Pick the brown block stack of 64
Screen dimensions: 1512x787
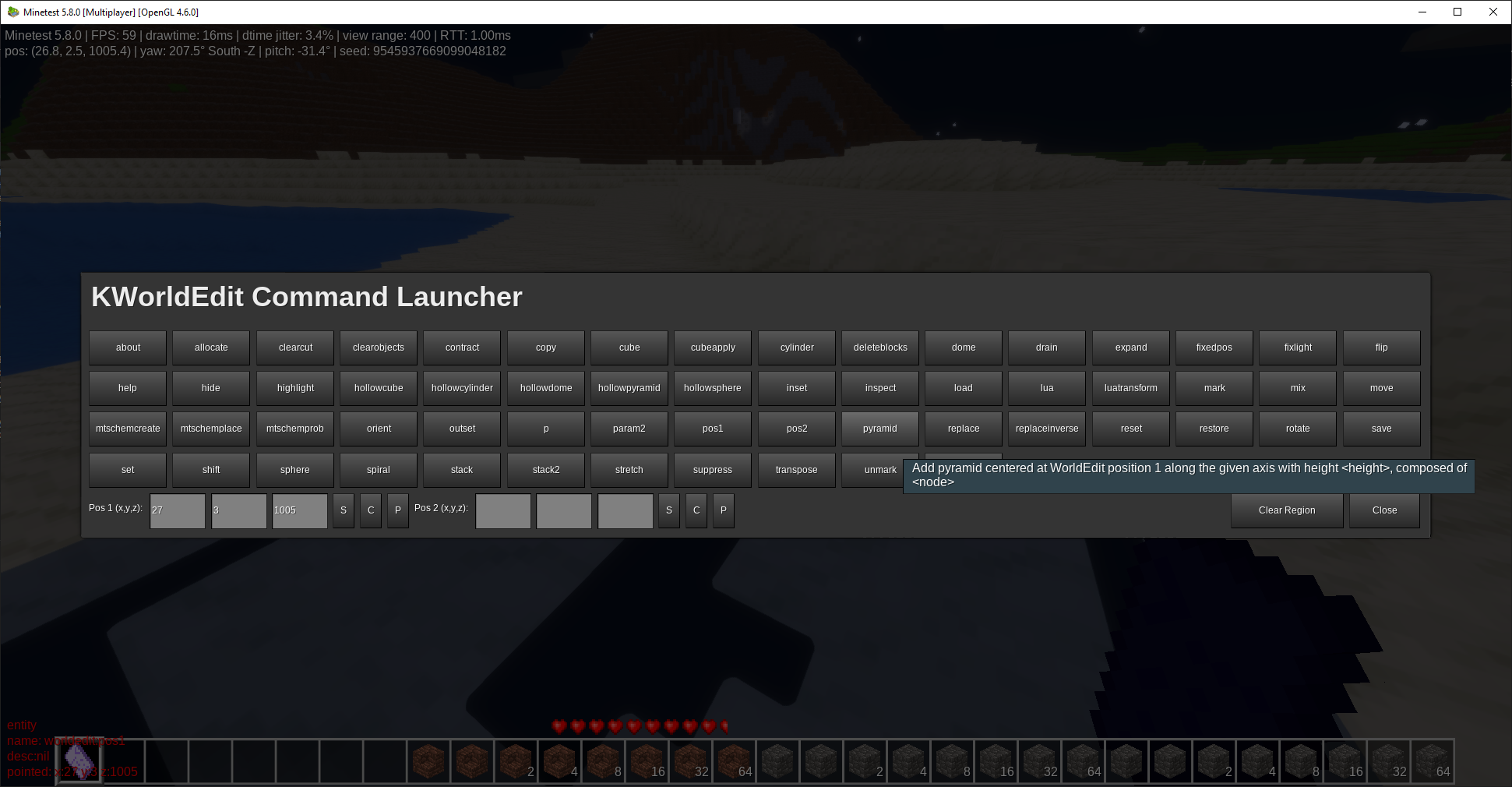[735, 761]
